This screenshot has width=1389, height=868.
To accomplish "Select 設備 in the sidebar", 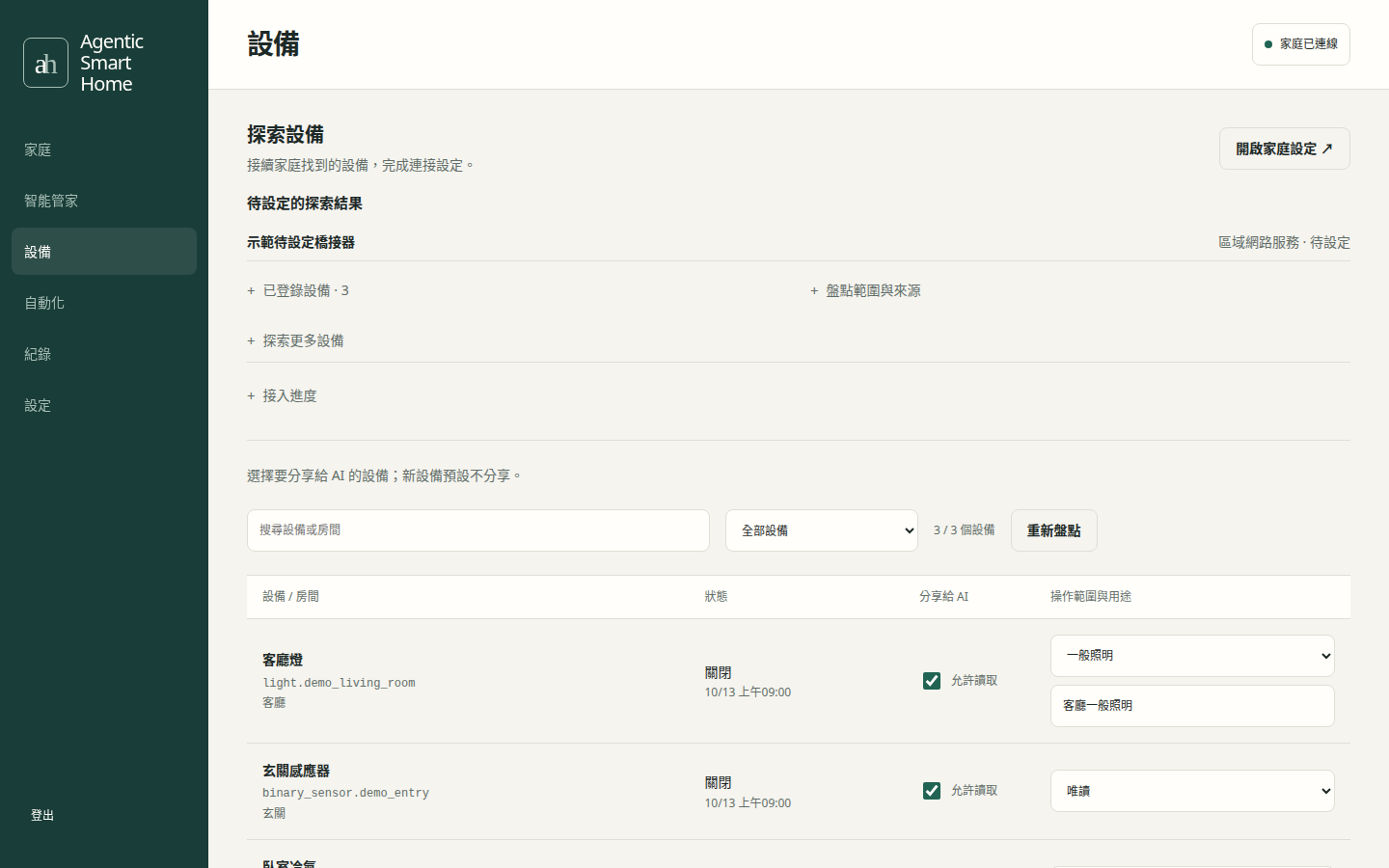I will [104, 252].
